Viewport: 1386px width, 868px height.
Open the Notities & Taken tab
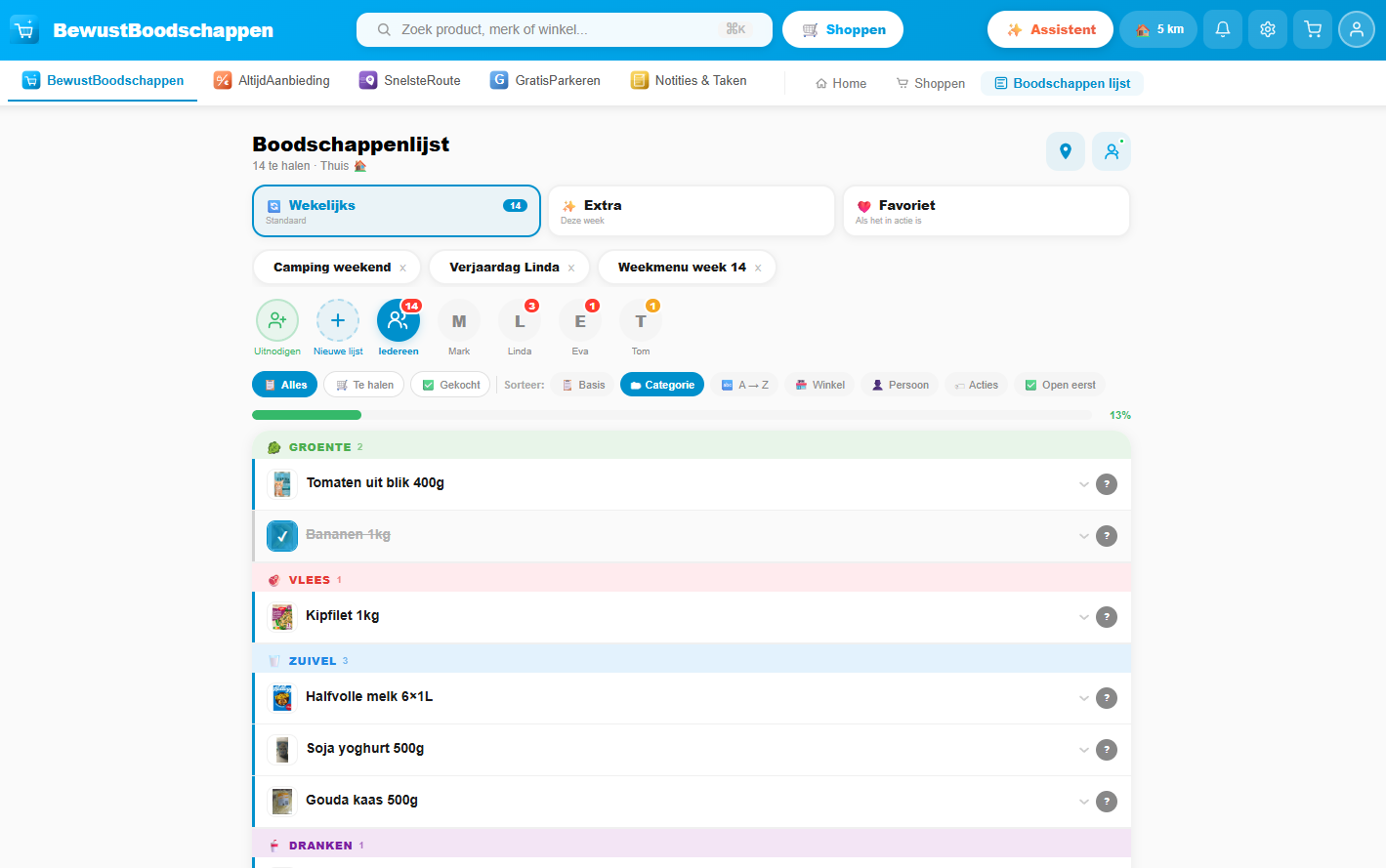tap(689, 81)
